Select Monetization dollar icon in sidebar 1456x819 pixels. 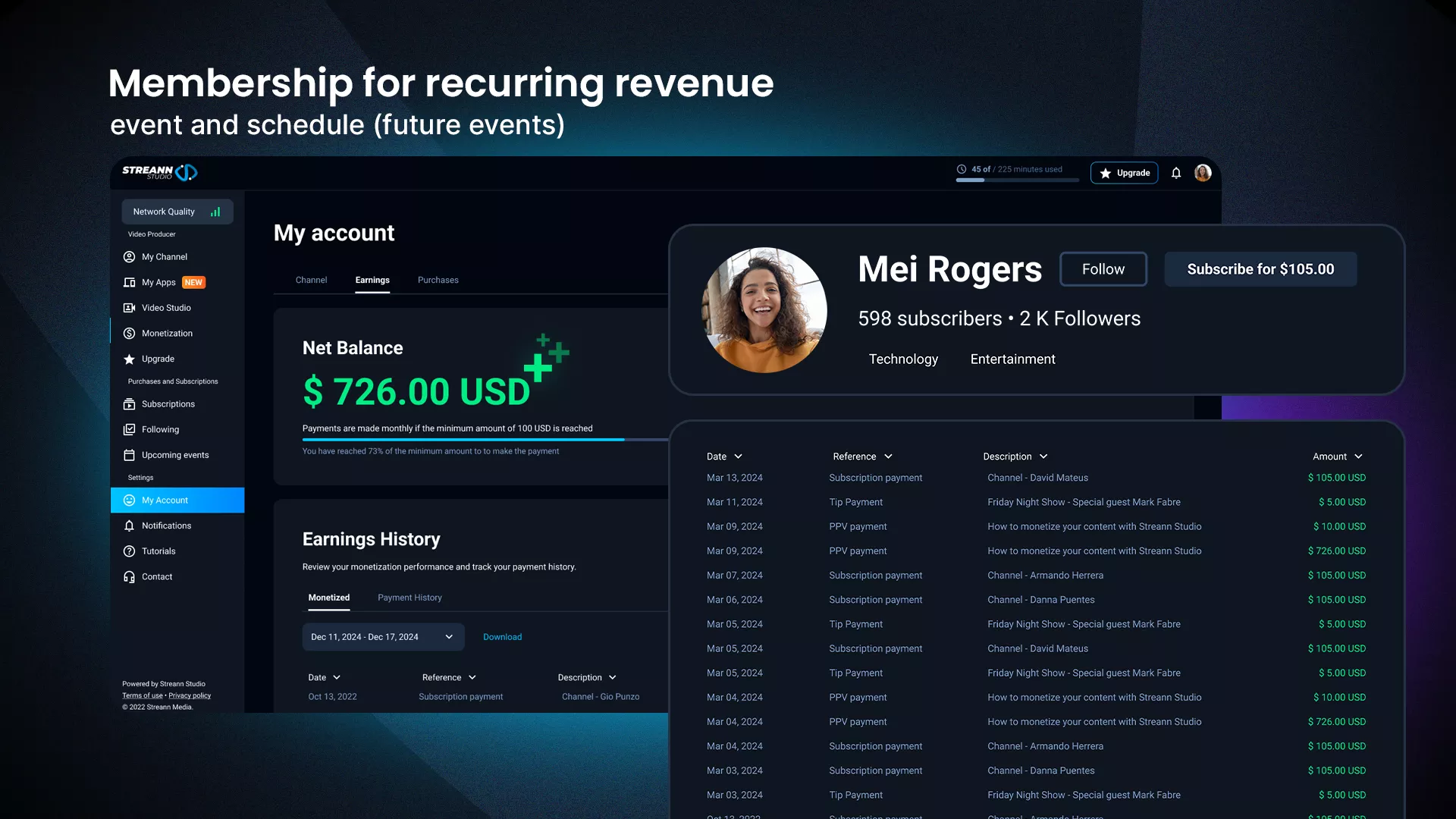coord(130,334)
